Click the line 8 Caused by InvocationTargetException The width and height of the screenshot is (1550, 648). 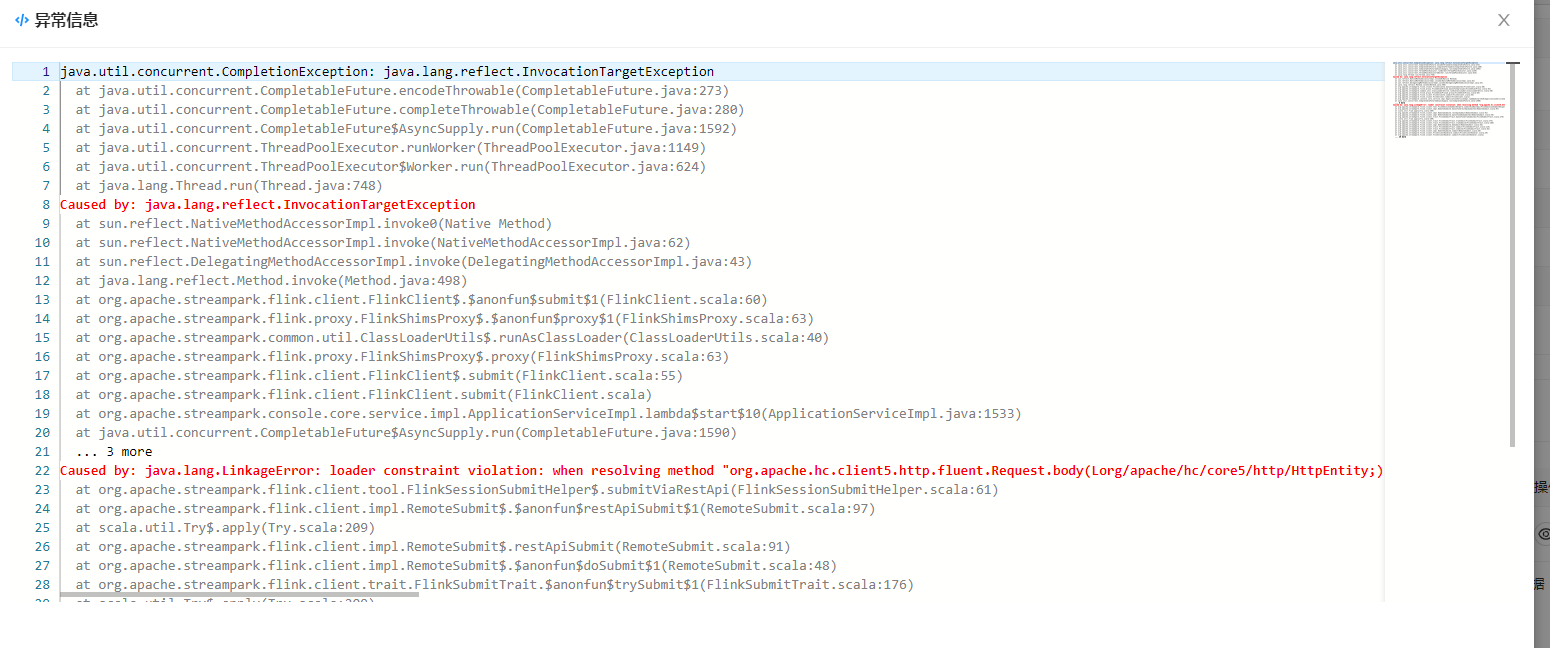pos(268,205)
